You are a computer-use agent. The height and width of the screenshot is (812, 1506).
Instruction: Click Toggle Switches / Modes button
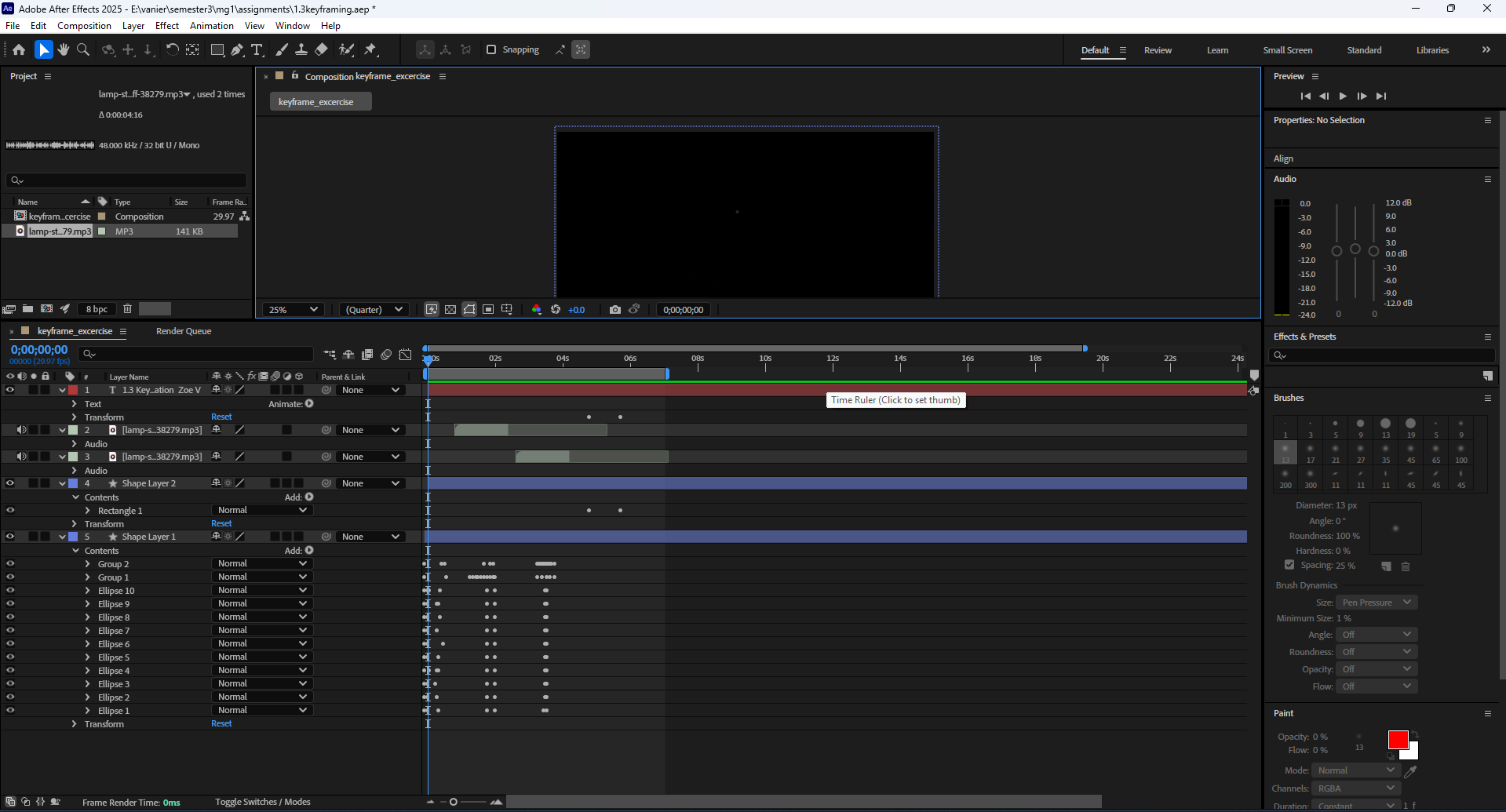click(263, 802)
